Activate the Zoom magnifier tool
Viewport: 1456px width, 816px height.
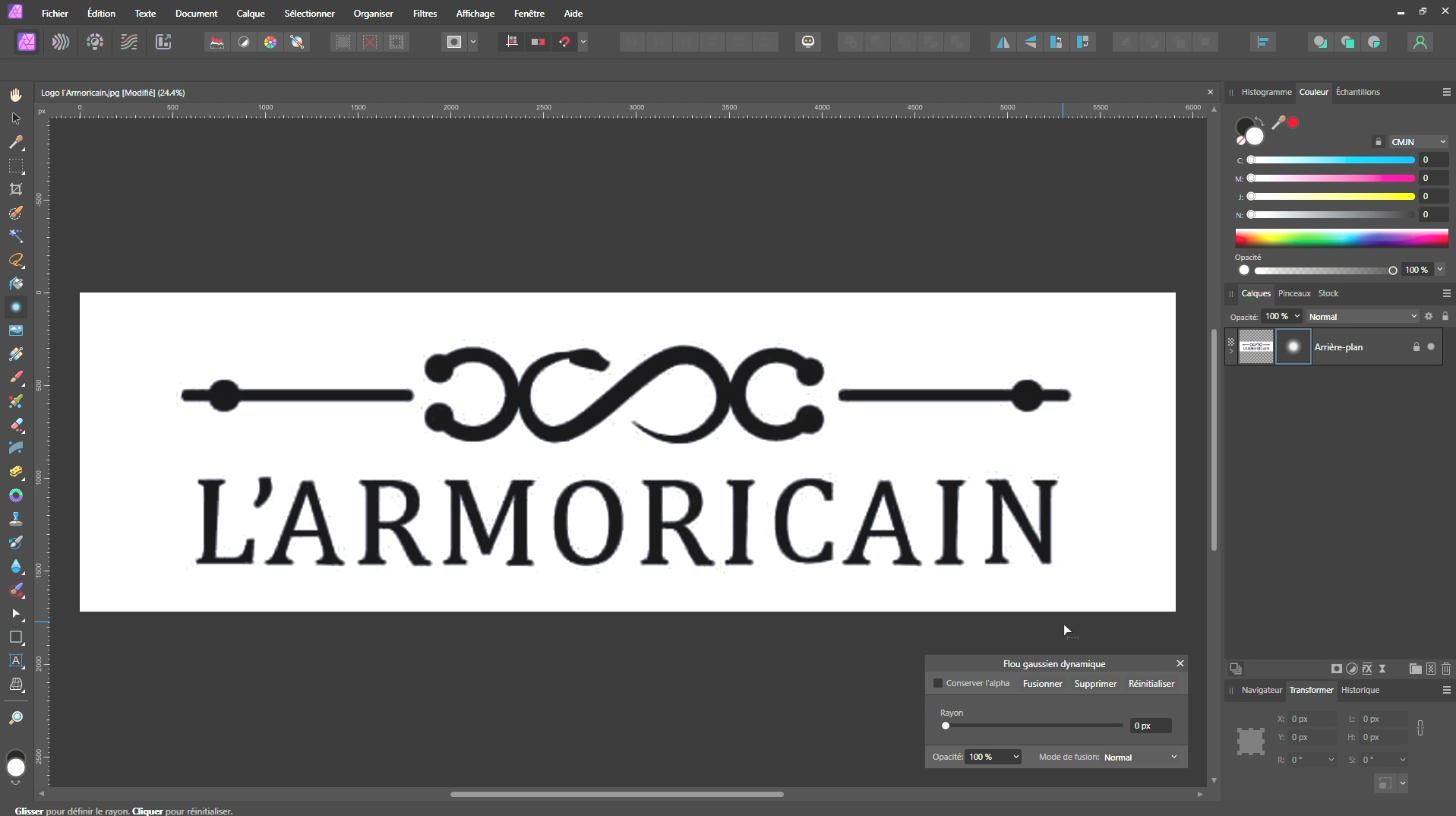(16, 718)
